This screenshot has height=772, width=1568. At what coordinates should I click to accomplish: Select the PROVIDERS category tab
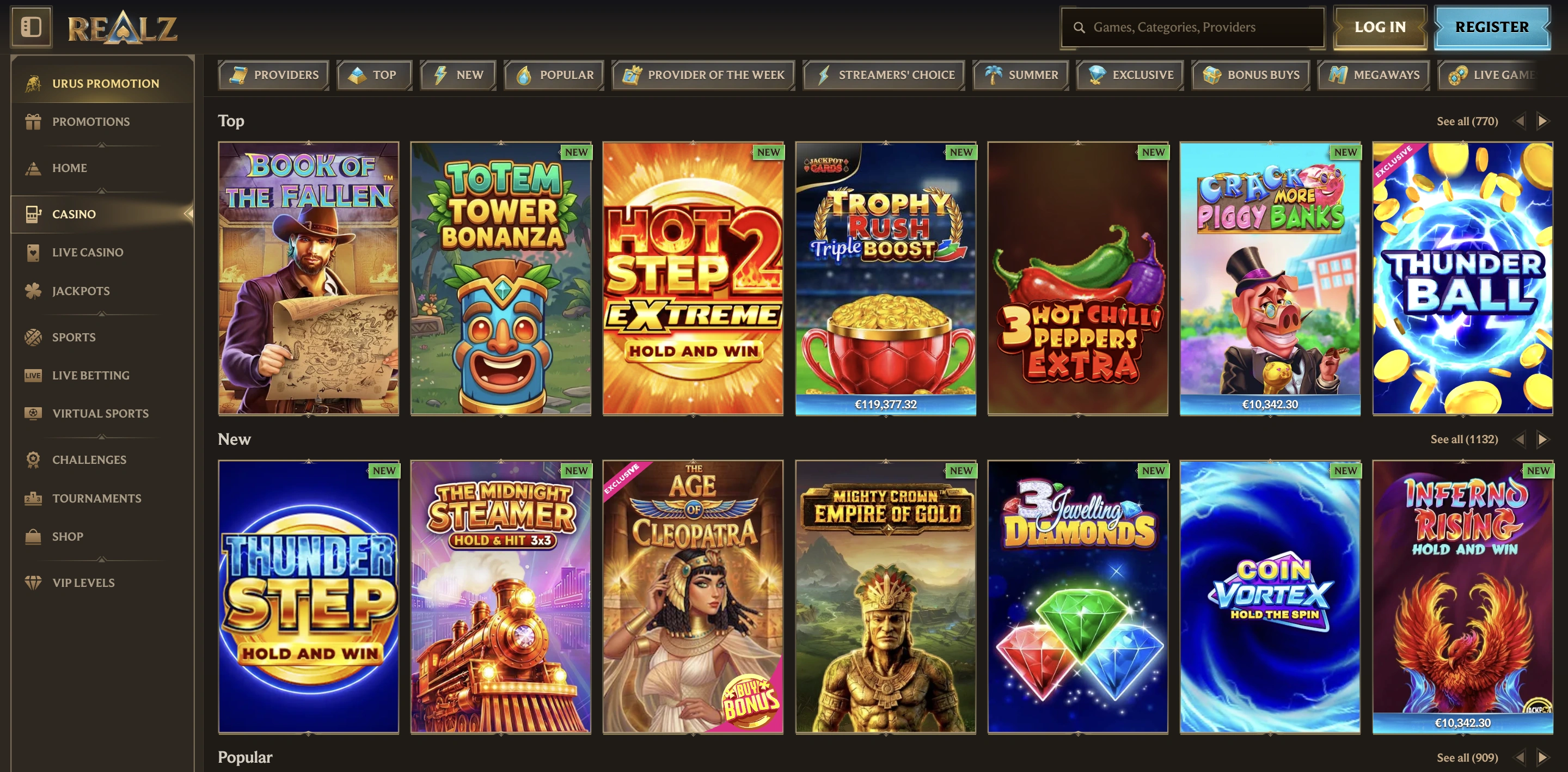coord(273,75)
